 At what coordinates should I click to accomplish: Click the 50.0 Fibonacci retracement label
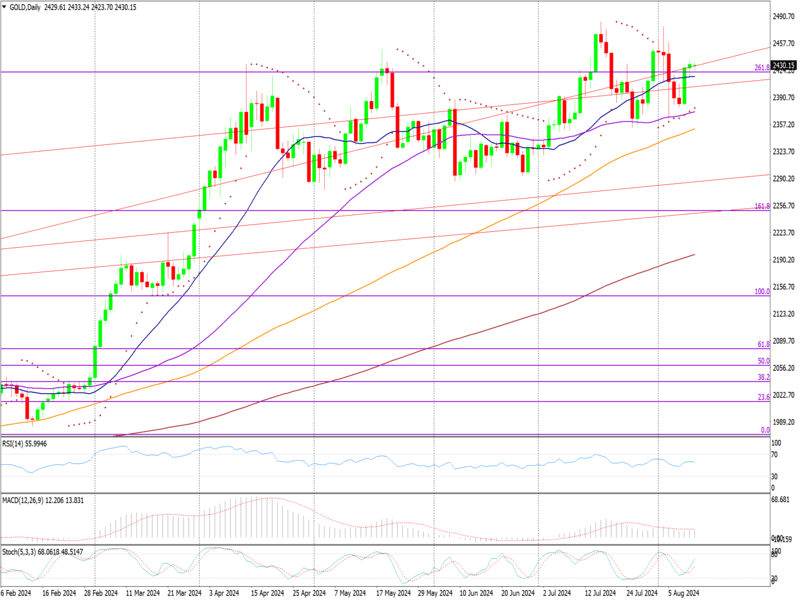click(x=763, y=361)
